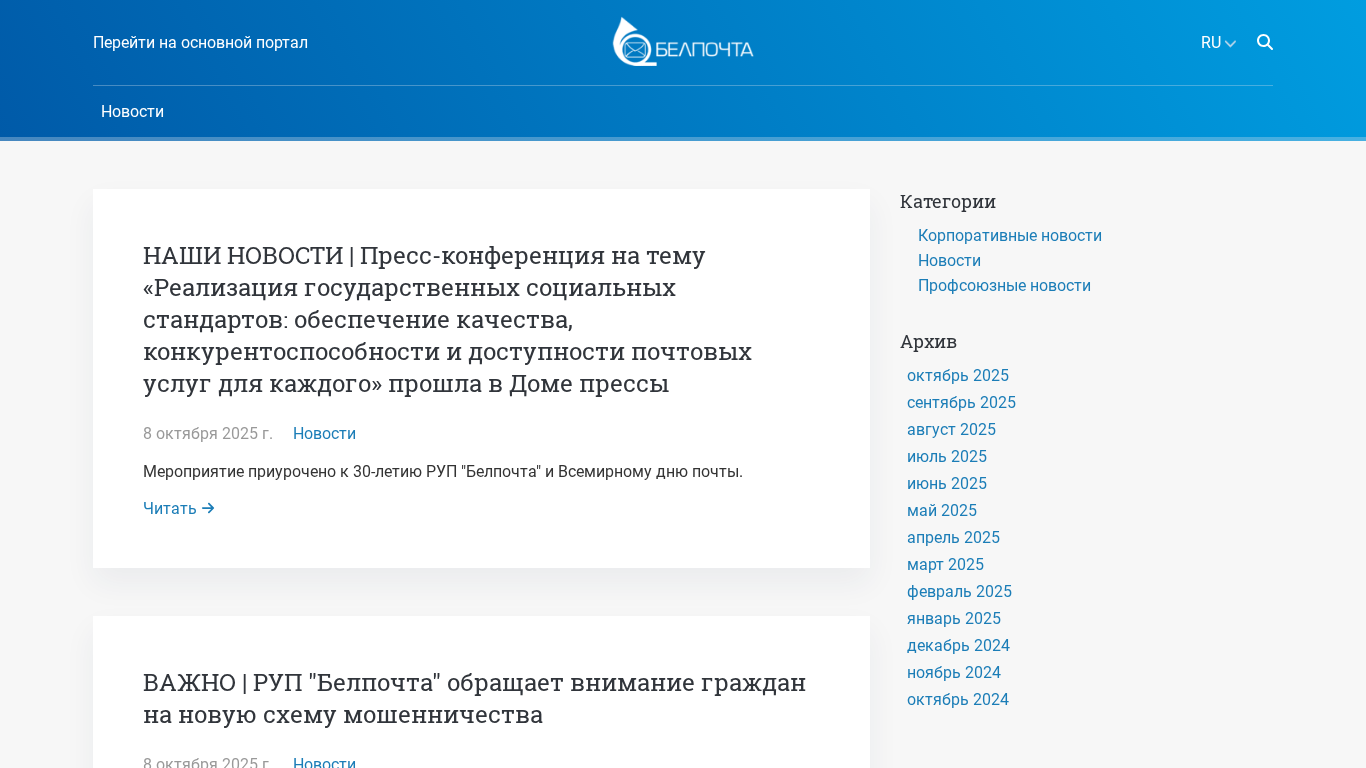
Task: Open archive for июнь 2025
Action: 947,483
